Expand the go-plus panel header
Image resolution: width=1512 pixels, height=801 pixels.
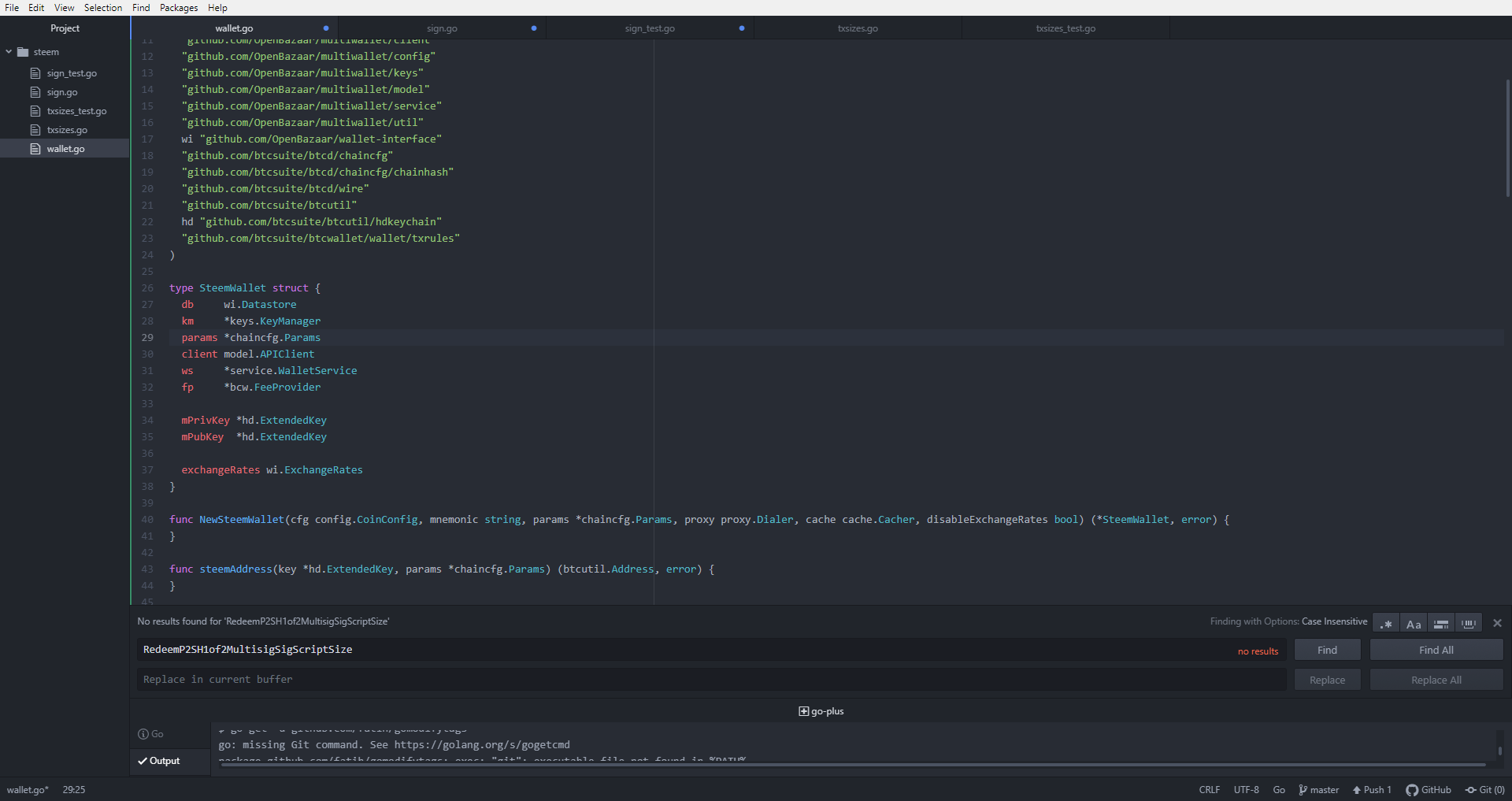(x=821, y=711)
